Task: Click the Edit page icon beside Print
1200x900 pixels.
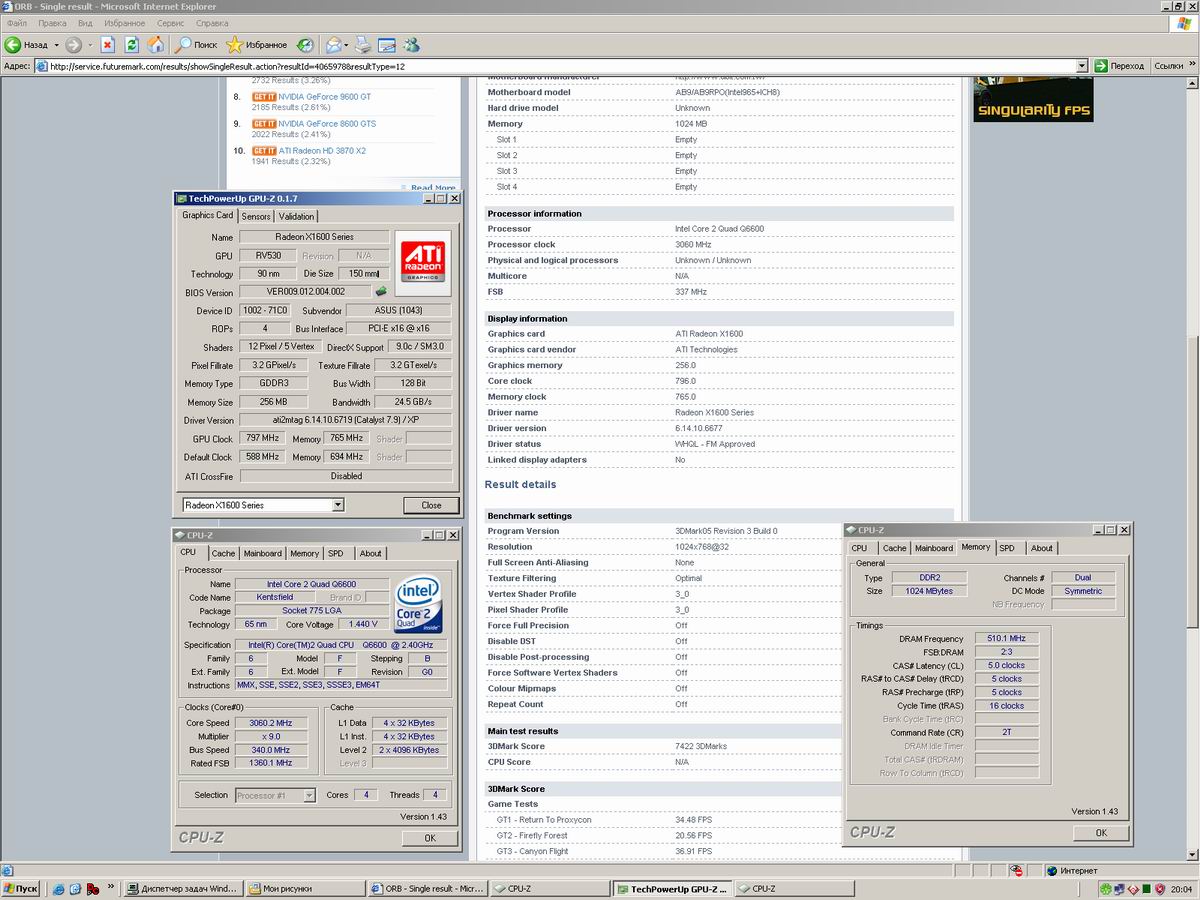Action: pos(387,45)
